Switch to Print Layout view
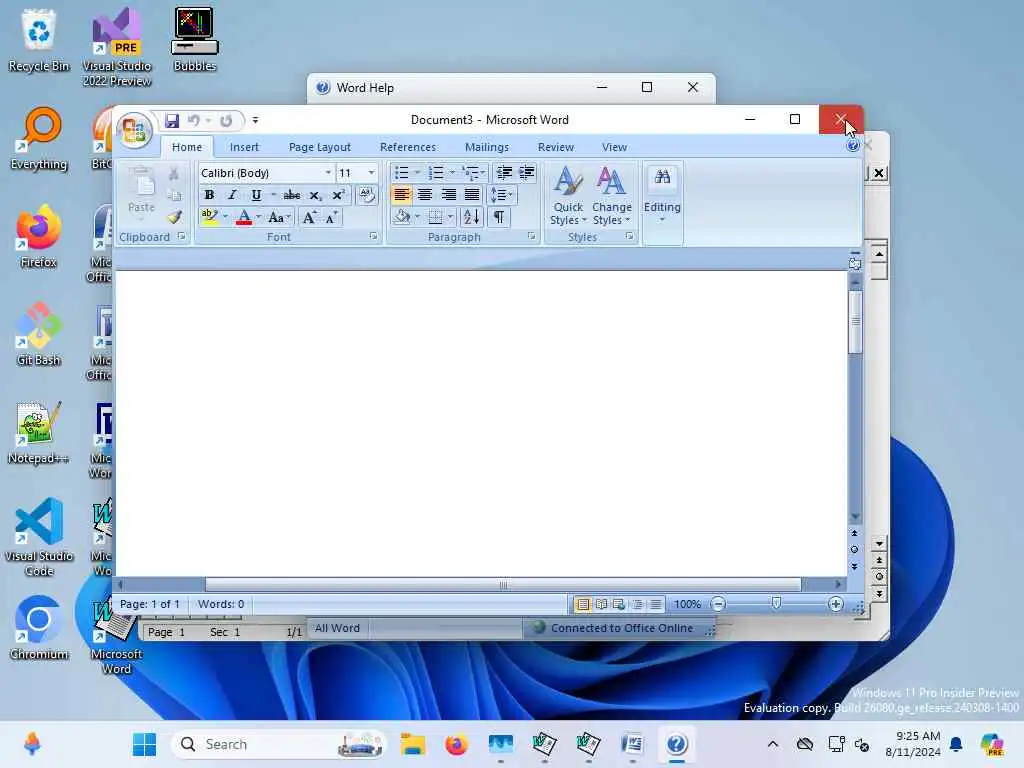This screenshot has height=768, width=1024. click(x=583, y=604)
